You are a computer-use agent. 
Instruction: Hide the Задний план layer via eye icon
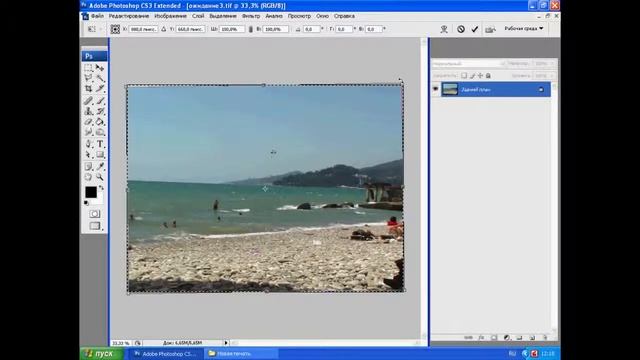(x=436, y=89)
